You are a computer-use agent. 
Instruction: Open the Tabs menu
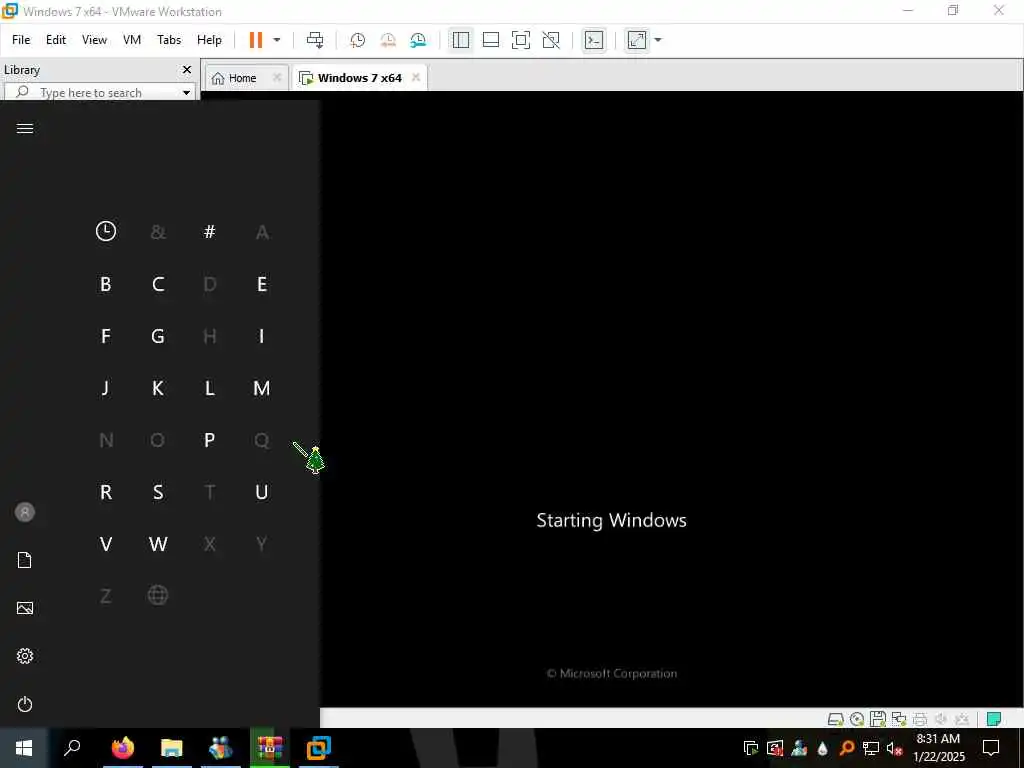click(169, 40)
